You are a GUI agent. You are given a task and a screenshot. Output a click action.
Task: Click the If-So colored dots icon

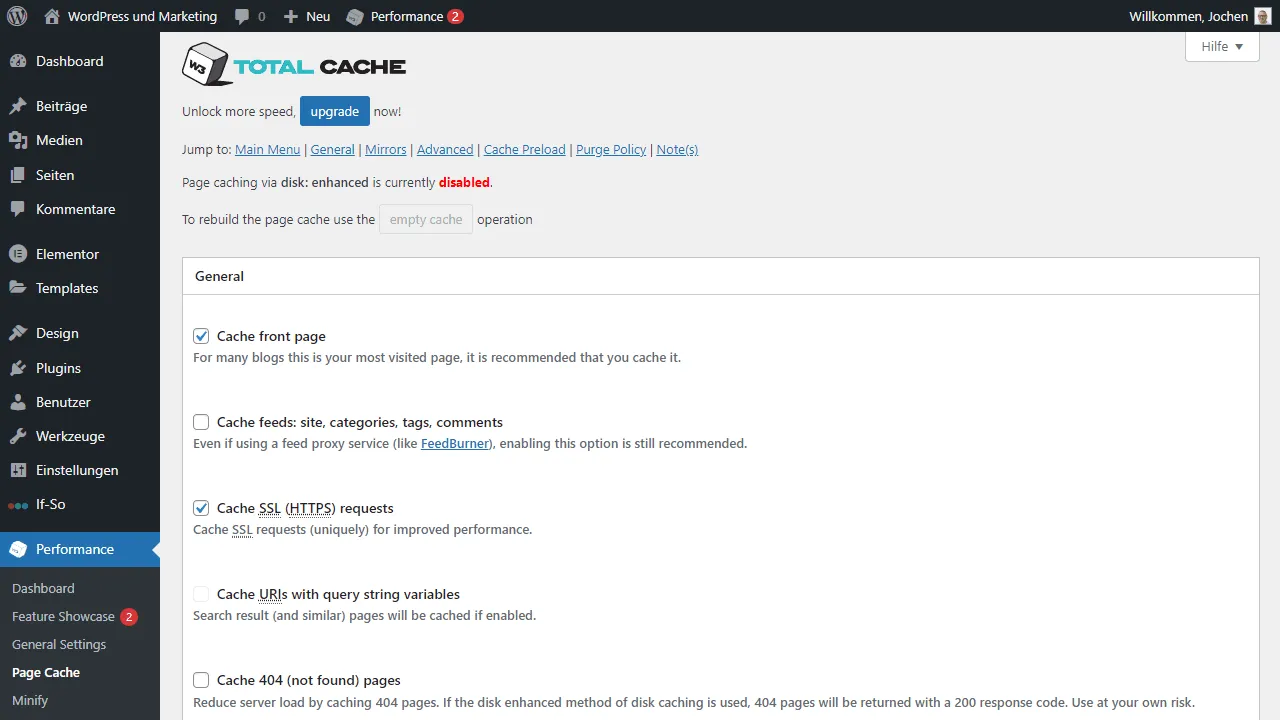click(18, 505)
